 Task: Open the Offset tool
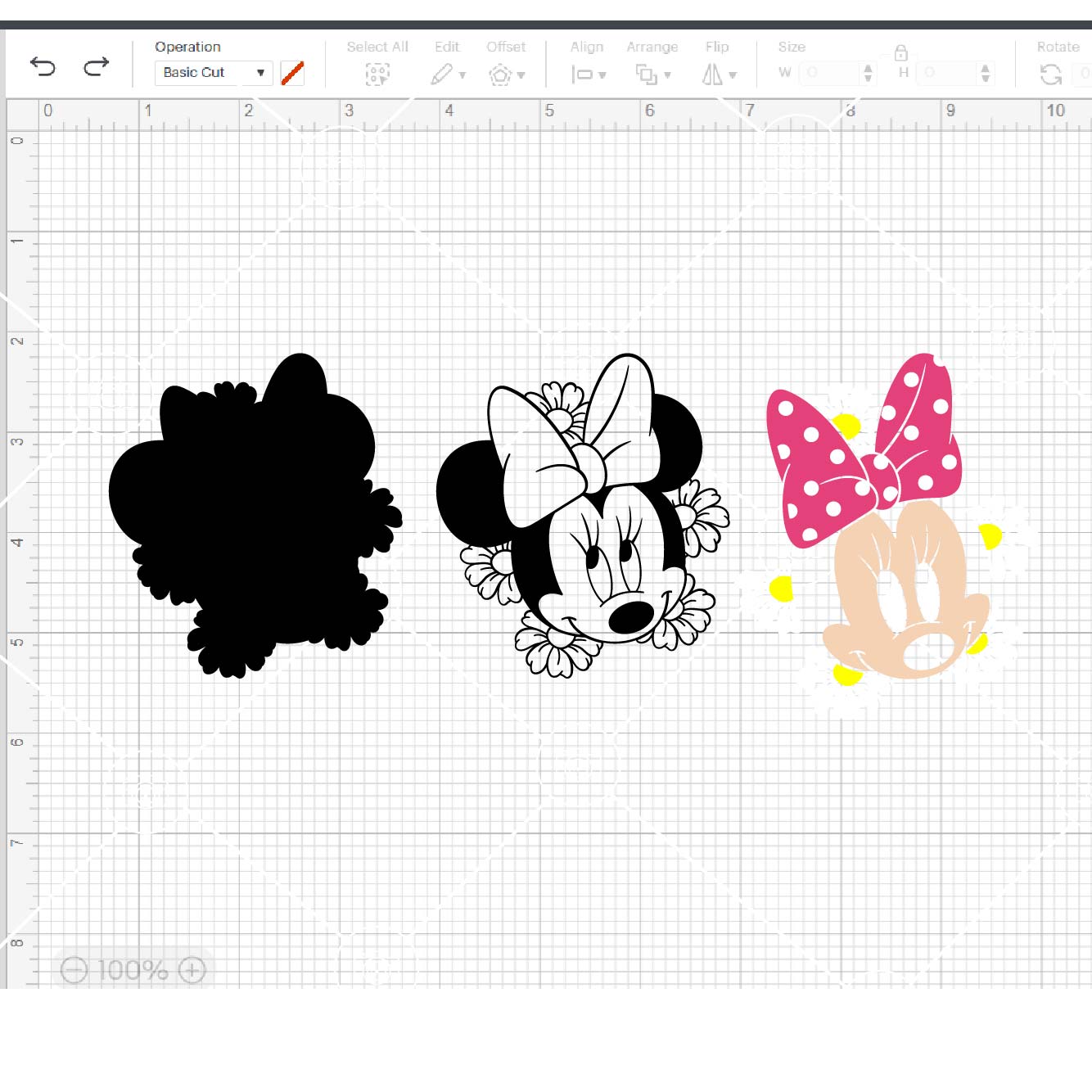coord(500,75)
